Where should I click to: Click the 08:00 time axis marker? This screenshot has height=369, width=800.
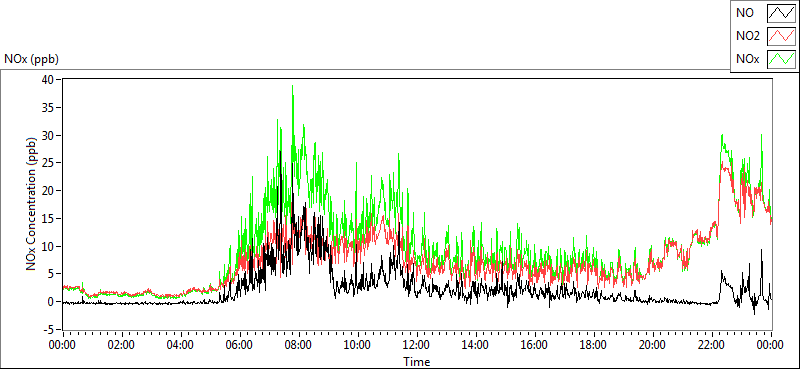(x=298, y=345)
